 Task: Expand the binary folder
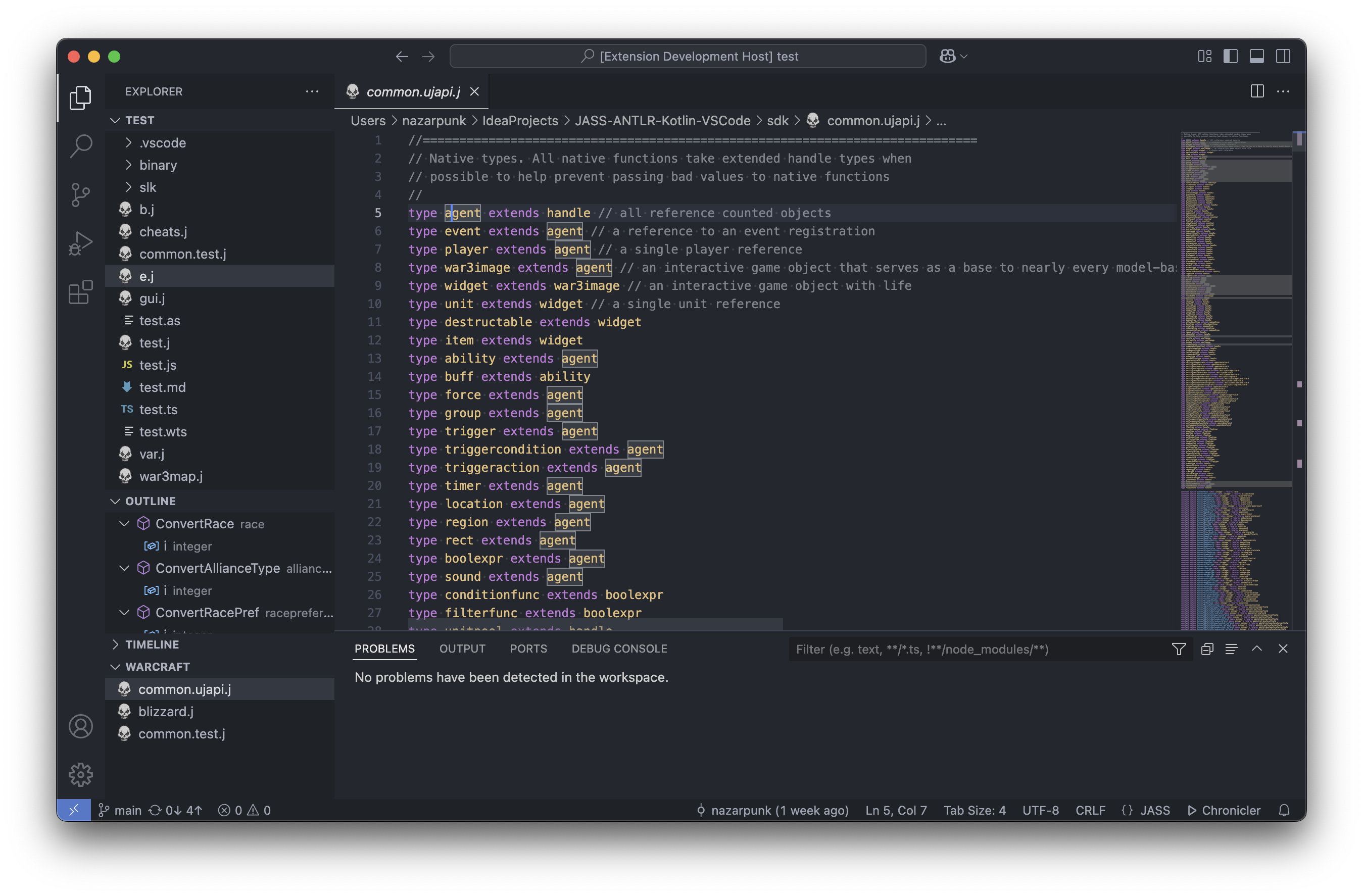click(x=158, y=165)
